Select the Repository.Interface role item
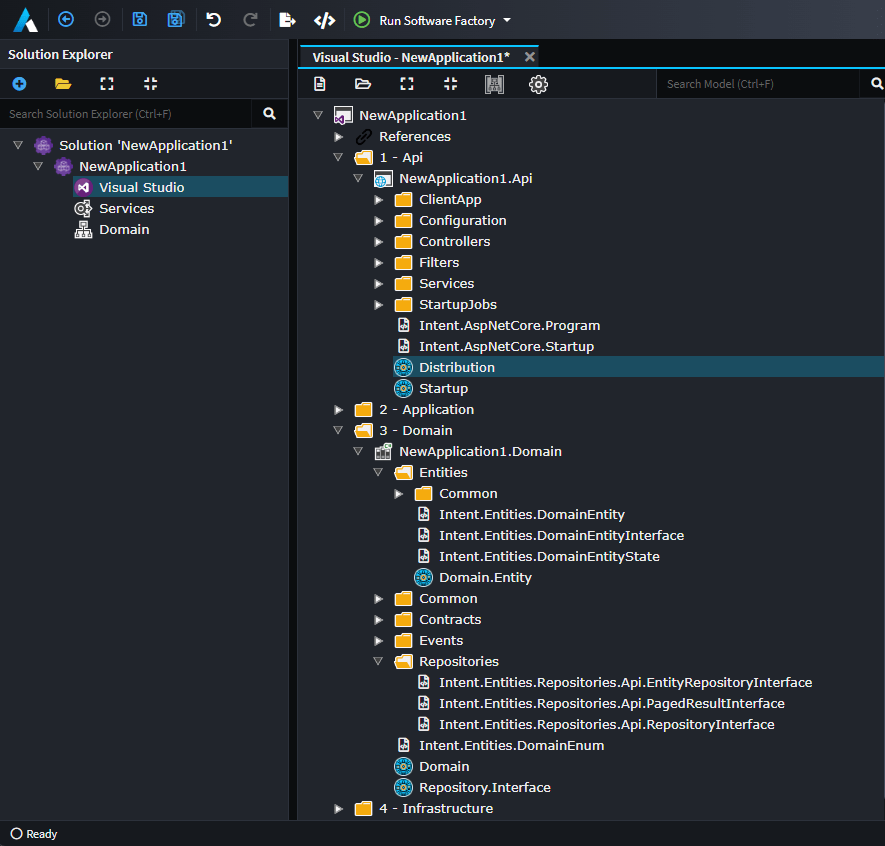Screen dimensions: 885x846 tap(484, 787)
